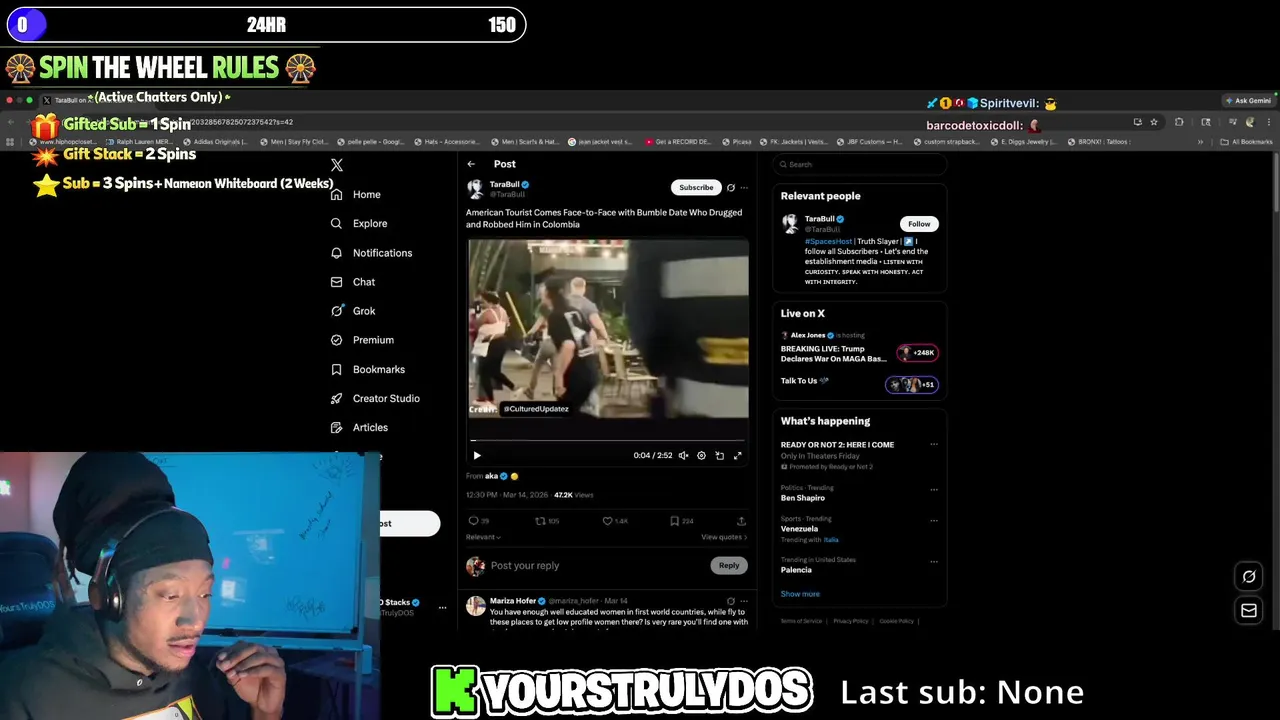The image size is (1280, 720).
Task: Open View quotes link
Action: [724, 537]
